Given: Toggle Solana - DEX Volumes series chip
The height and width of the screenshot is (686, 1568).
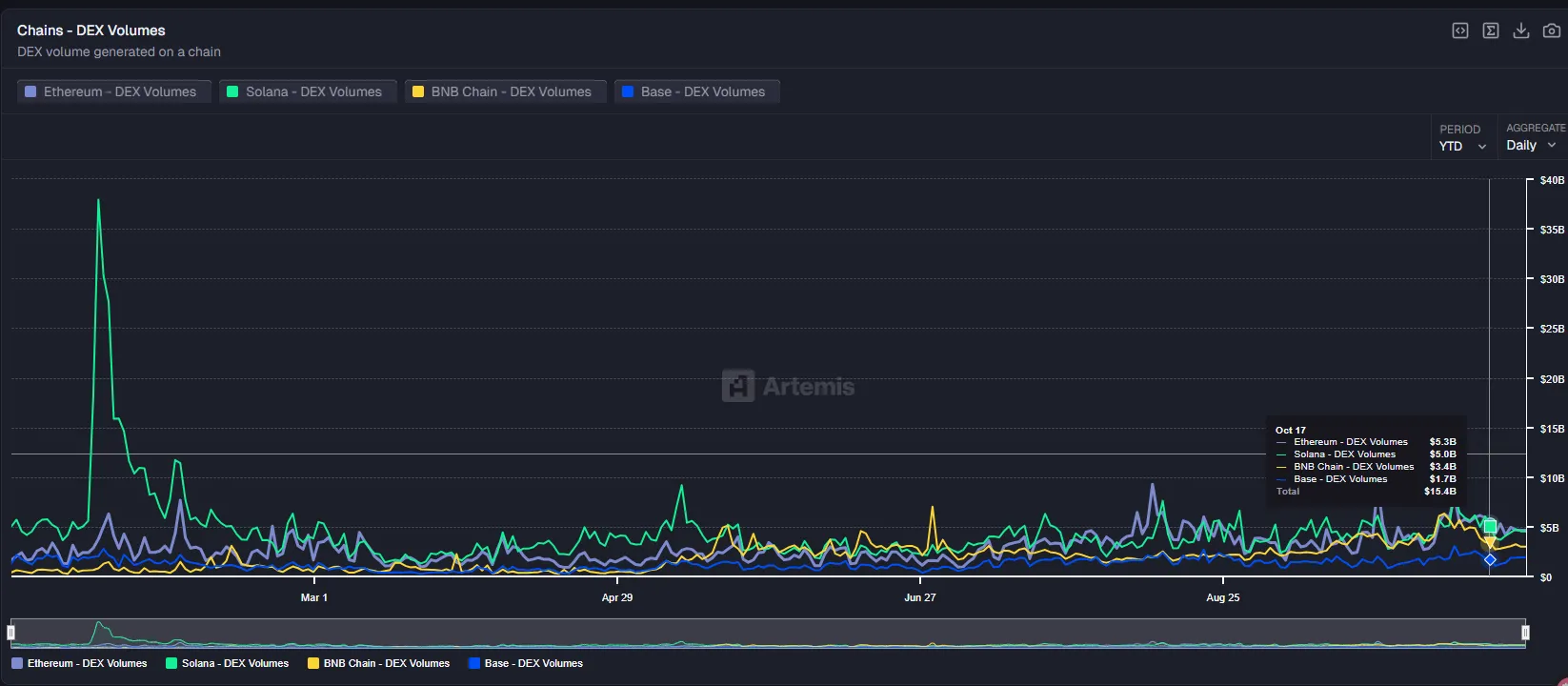Looking at the screenshot, I should (x=308, y=91).
